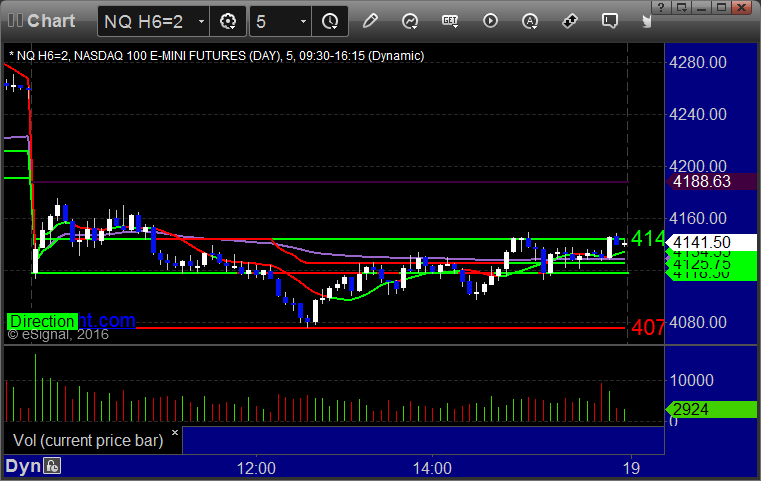Image resolution: width=761 pixels, height=481 pixels.
Task: Close the Vol (current price bar) tab
Action: pos(175,433)
